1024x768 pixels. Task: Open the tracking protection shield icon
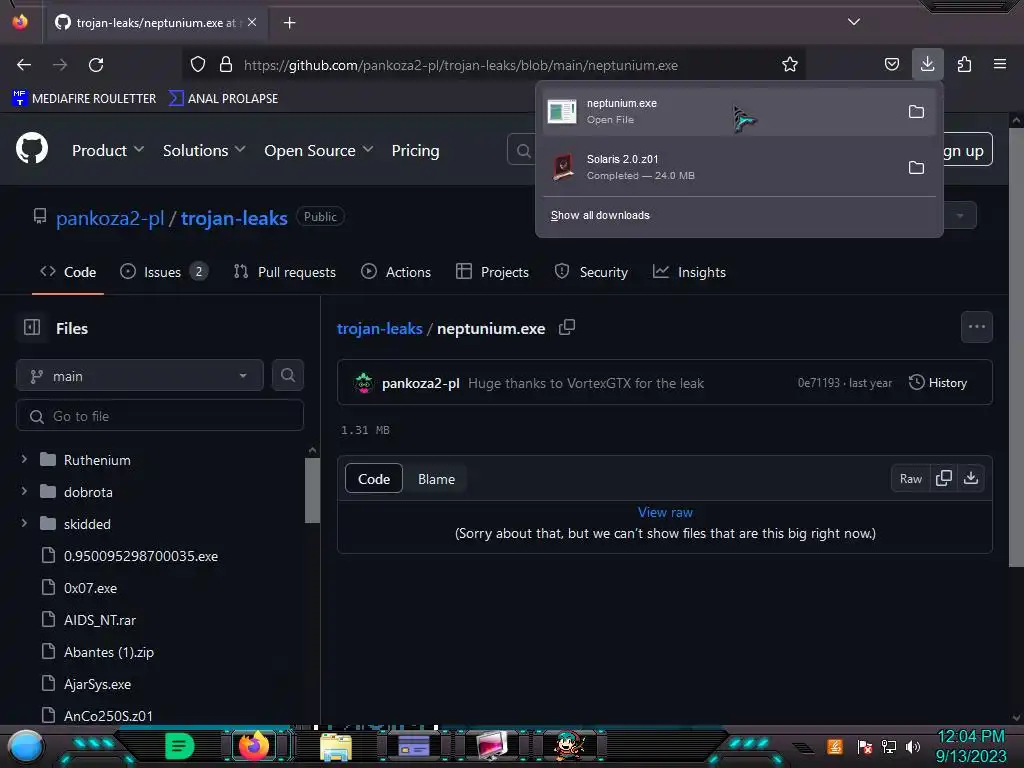coord(198,65)
